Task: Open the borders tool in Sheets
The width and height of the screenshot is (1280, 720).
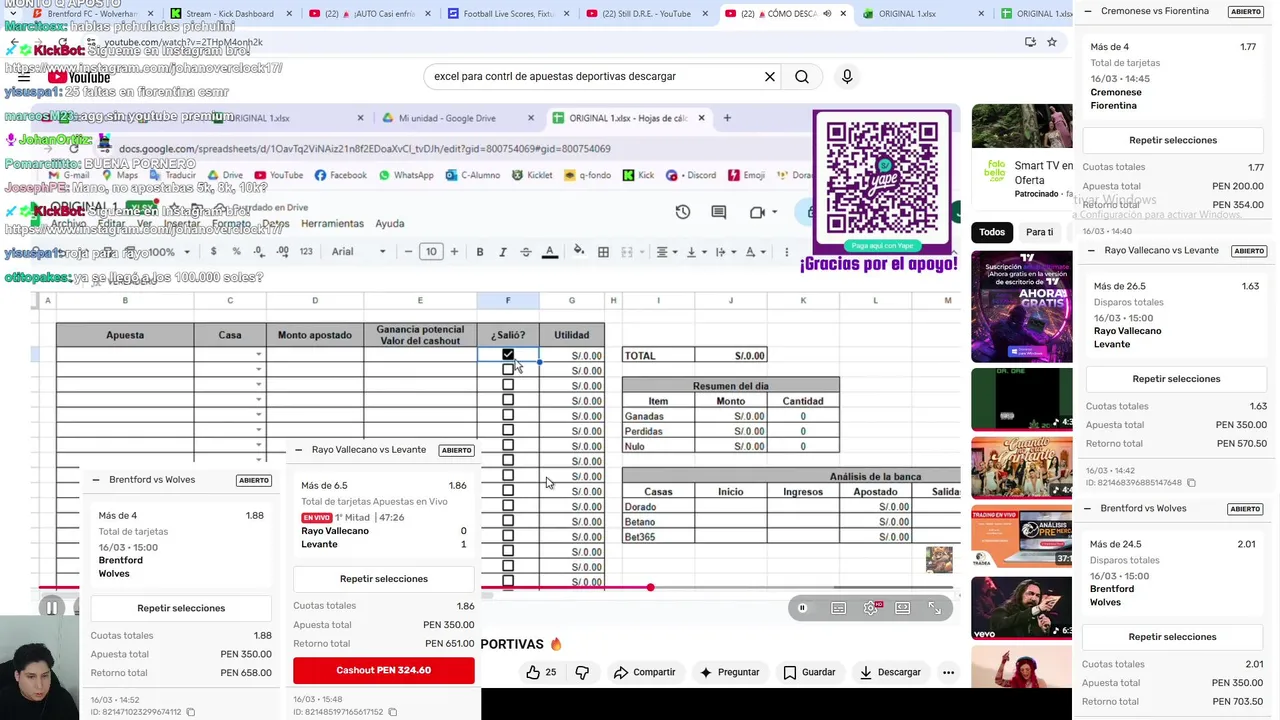Action: (603, 252)
